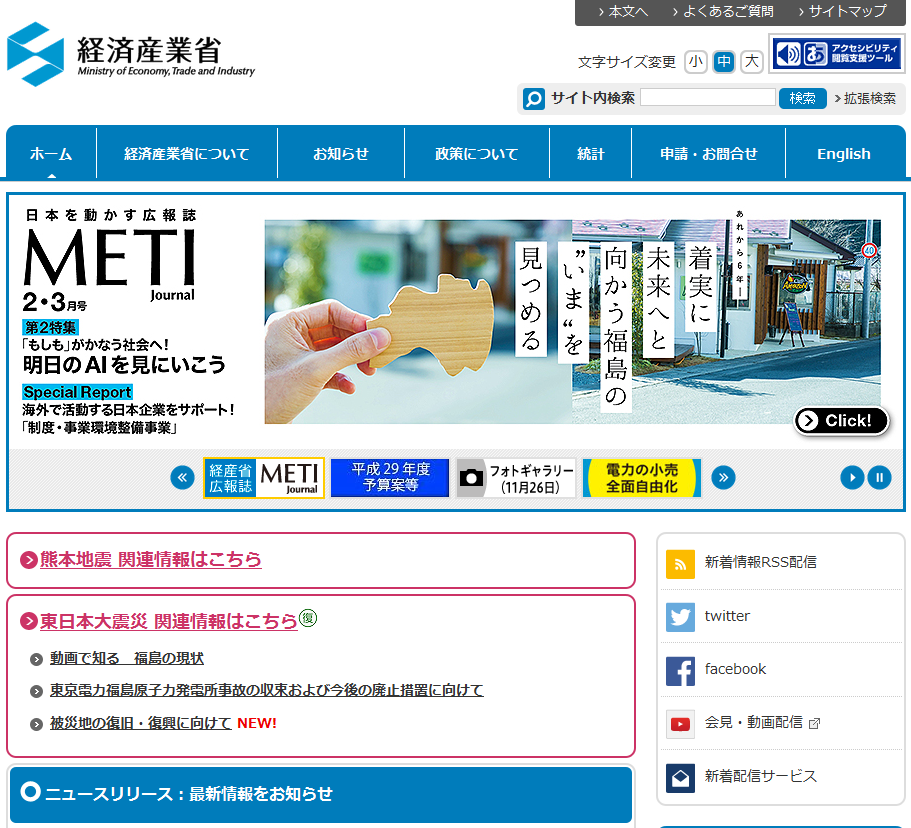Play the banner slideshow
The image size is (911, 828).
tap(852, 478)
